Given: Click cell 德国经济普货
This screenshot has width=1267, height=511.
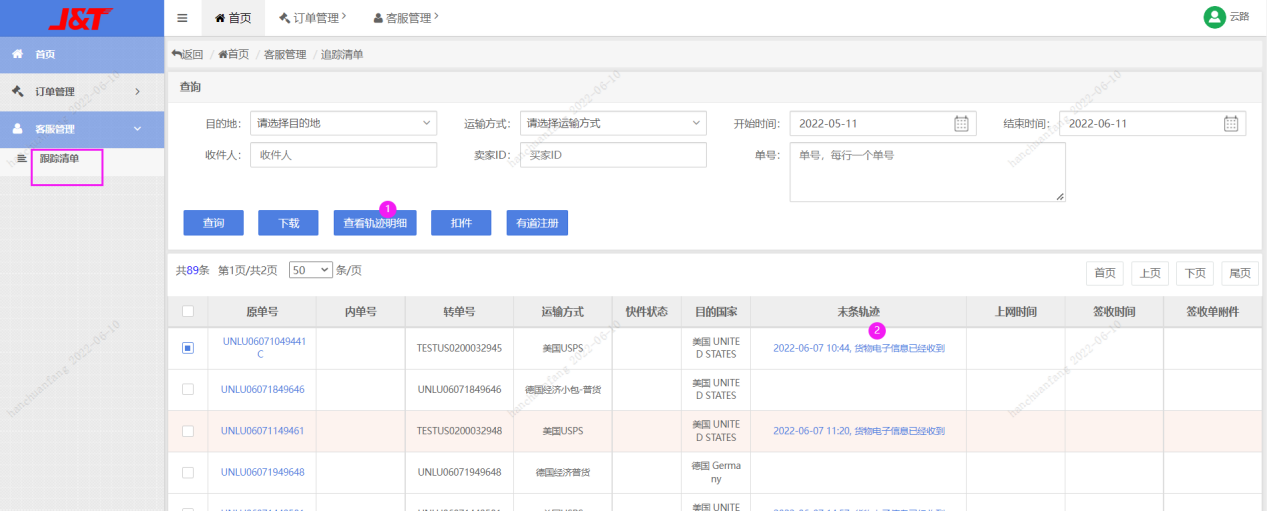Looking at the screenshot, I should coord(563,472).
